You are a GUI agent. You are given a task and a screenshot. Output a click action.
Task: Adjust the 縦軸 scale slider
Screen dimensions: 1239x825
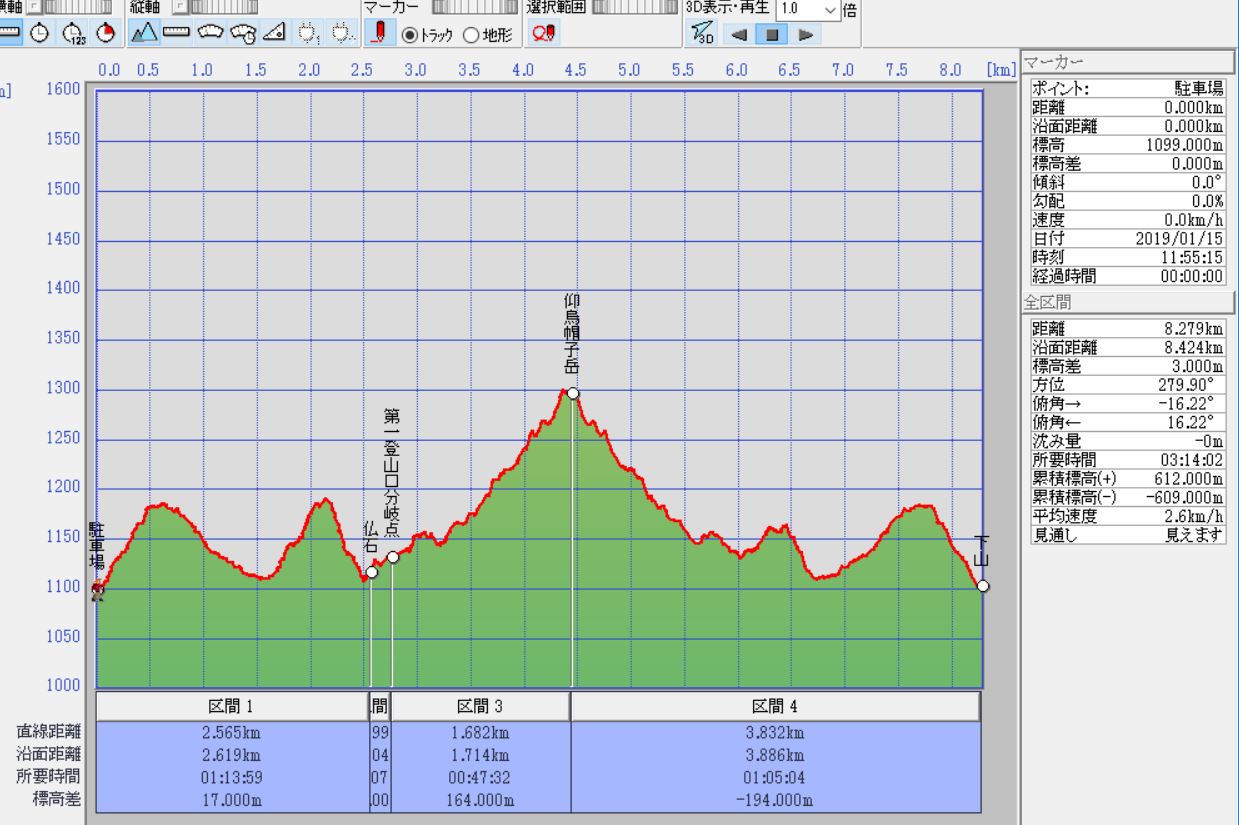[x=222, y=7]
